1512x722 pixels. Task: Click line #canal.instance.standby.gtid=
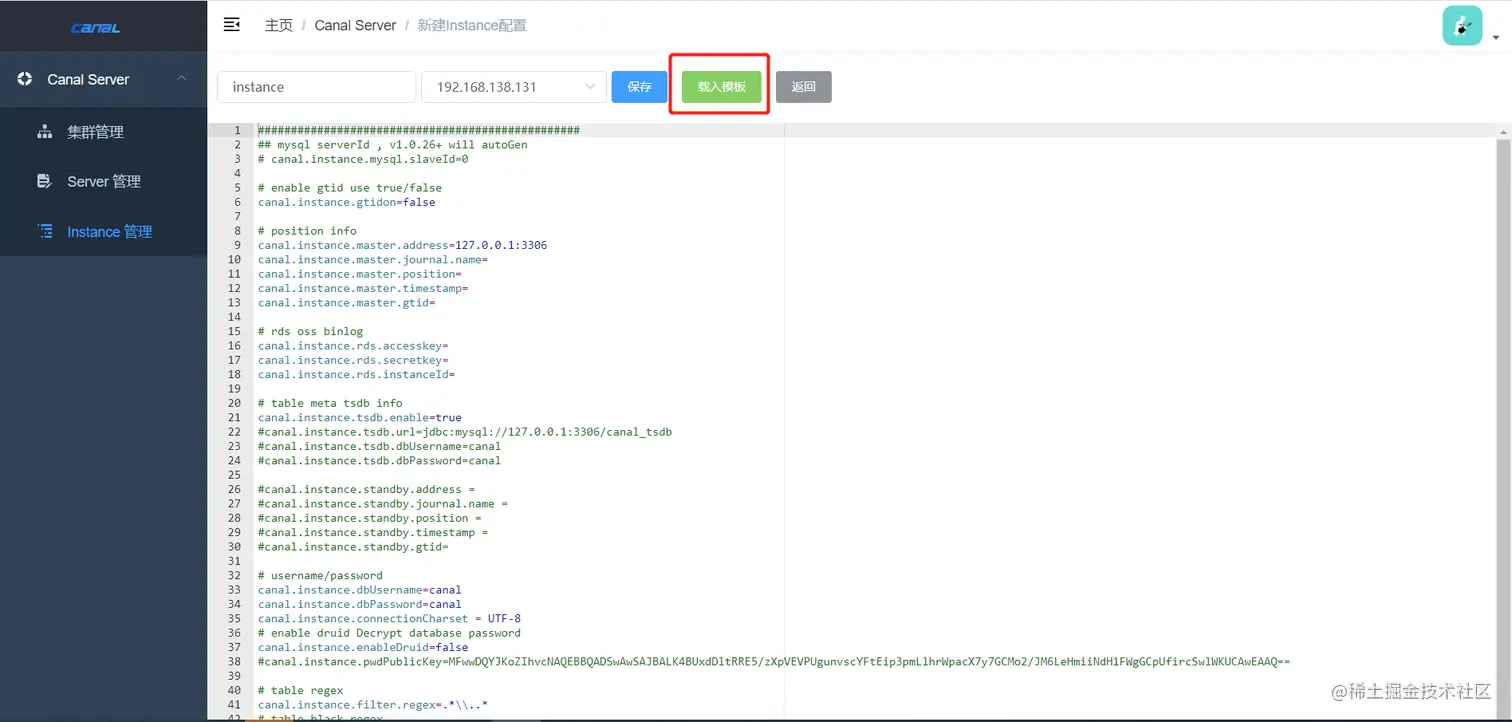click(353, 547)
